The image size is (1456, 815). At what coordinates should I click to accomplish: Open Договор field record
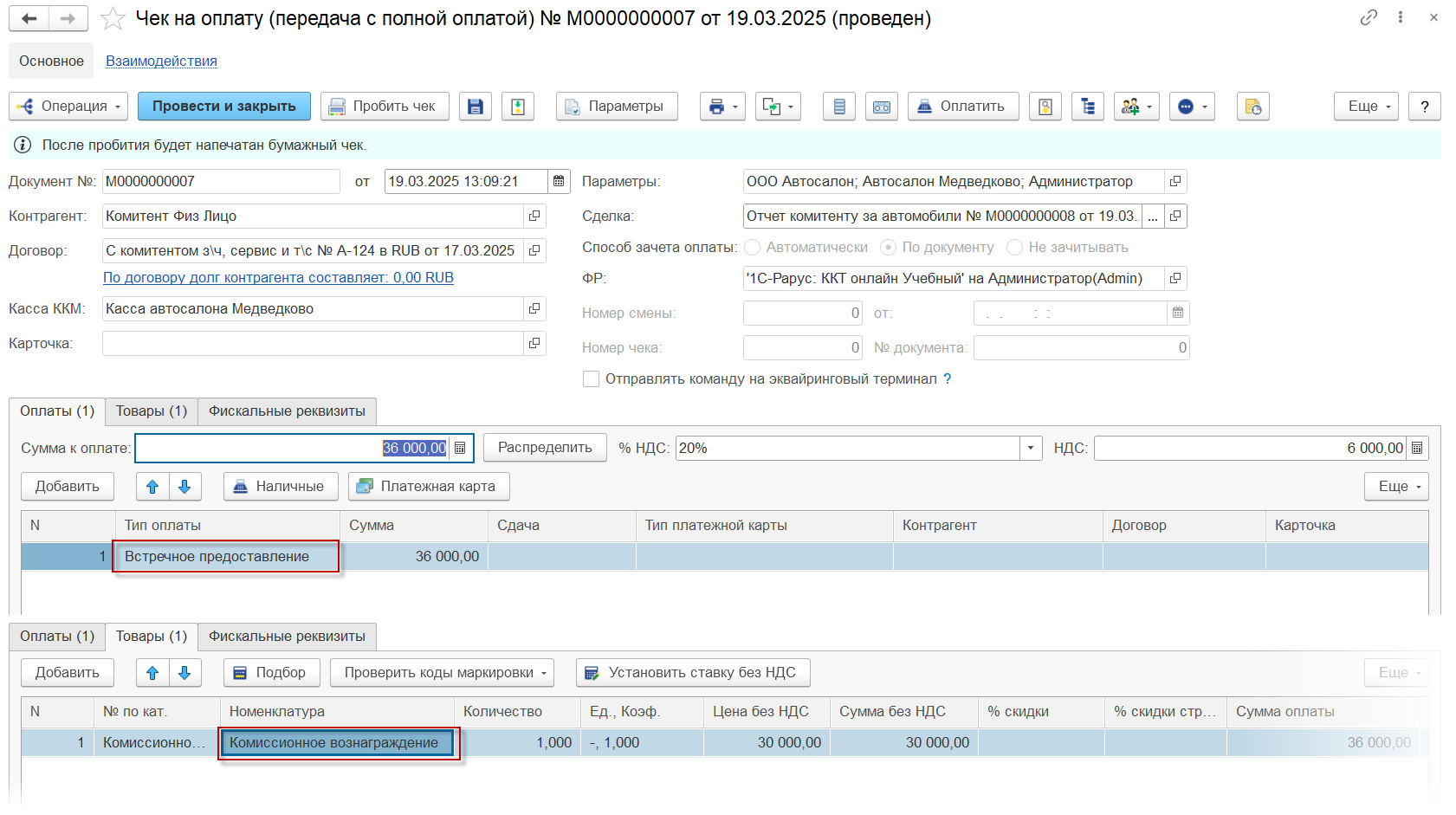pyautogui.click(x=534, y=250)
